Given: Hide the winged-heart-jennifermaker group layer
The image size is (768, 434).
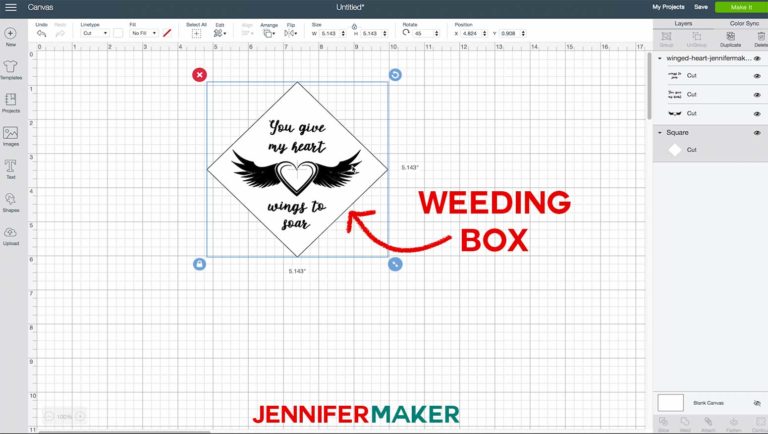Looking at the screenshot, I should (757, 58).
